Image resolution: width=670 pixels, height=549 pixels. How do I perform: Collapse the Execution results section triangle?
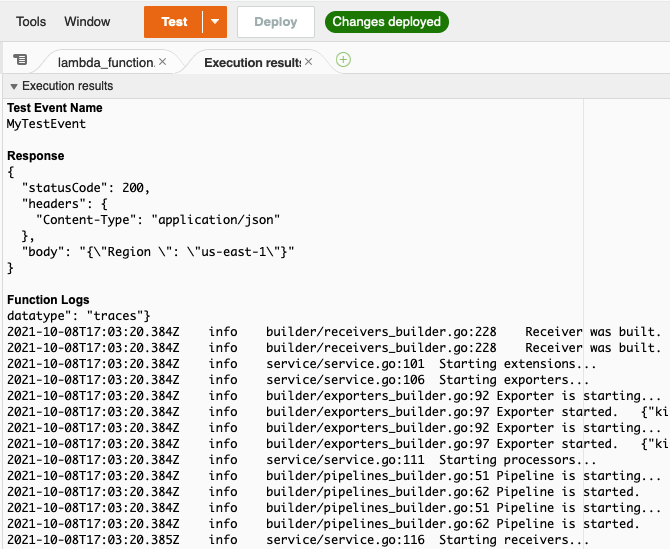(x=14, y=87)
